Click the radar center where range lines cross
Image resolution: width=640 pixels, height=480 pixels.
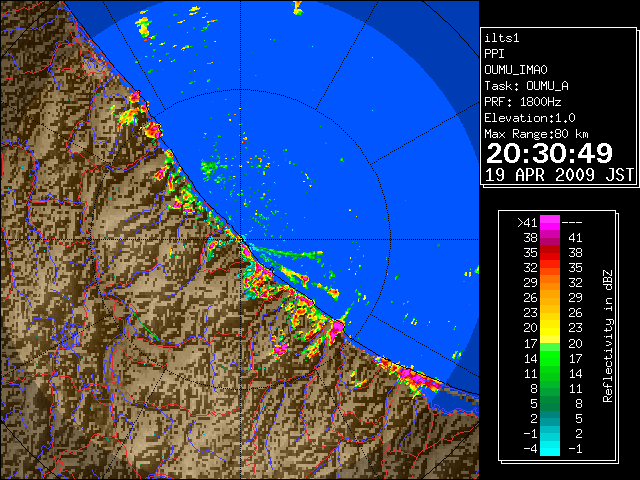(241, 240)
